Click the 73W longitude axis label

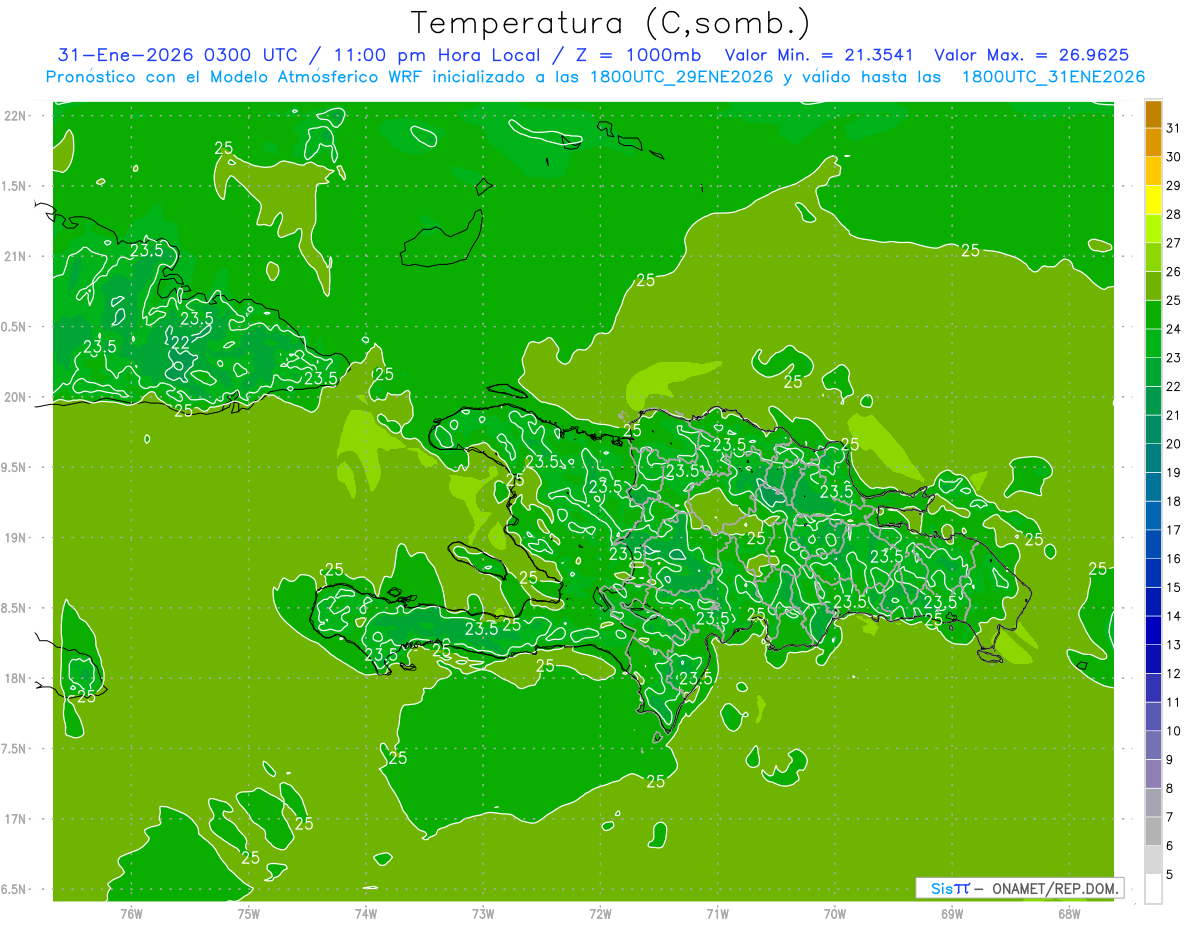click(x=483, y=913)
